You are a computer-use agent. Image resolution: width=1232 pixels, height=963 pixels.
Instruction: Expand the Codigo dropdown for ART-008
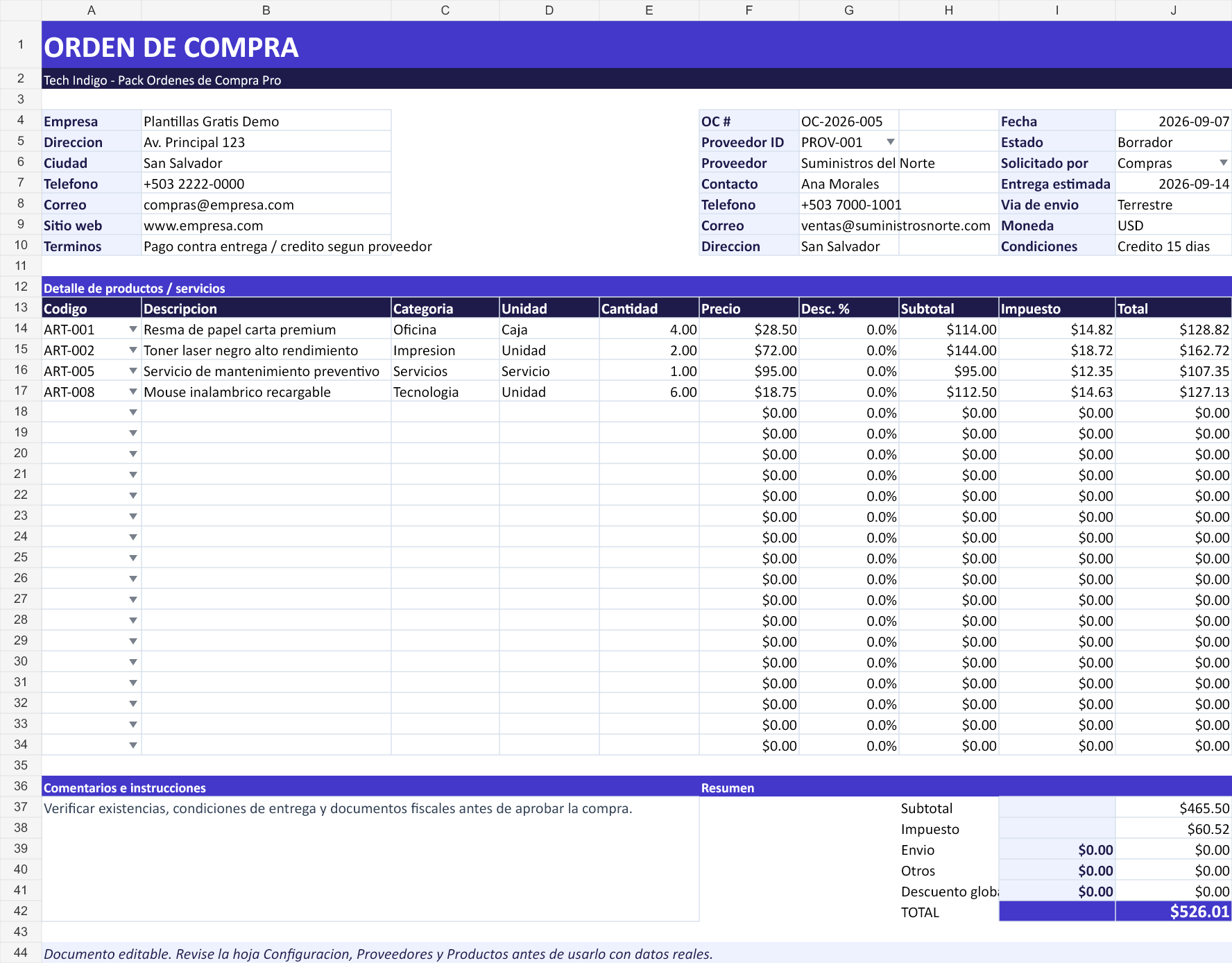click(132, 391)
